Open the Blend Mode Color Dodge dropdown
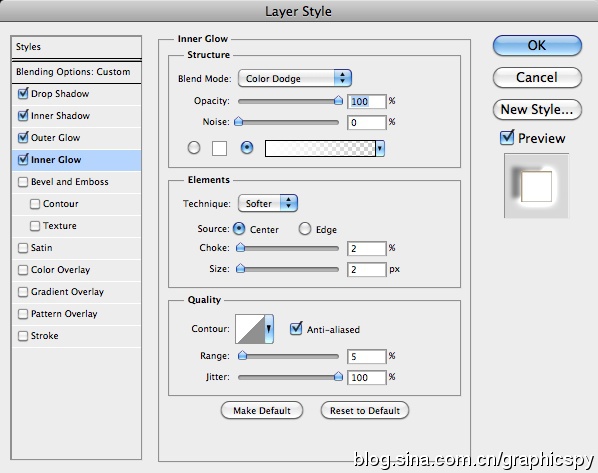The height and width of the screenshot is (473, 598). pos(295,78)
